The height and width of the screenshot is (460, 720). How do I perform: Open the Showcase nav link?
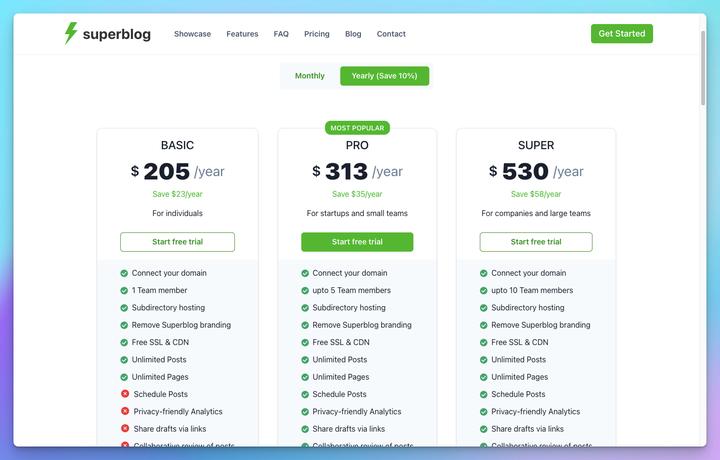pos(192,34)
